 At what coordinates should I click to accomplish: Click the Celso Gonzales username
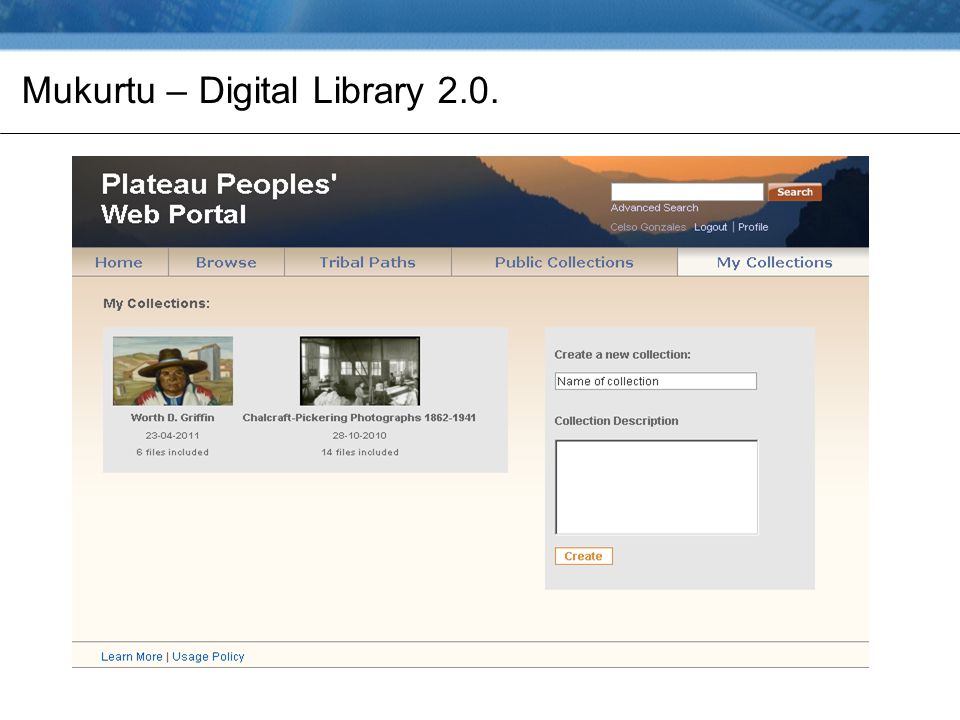coord(648,227)
